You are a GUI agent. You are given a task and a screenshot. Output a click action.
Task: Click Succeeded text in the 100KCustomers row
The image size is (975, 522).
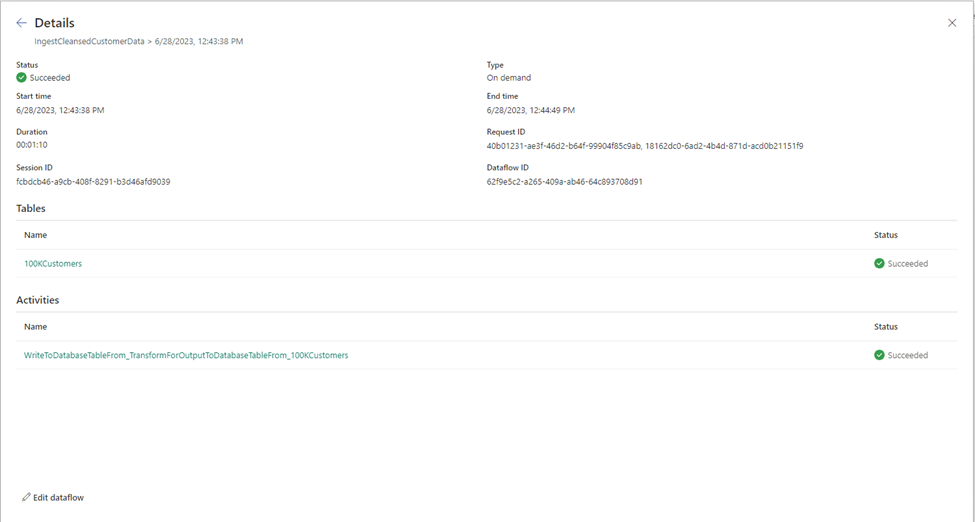[x=908, y=264]
